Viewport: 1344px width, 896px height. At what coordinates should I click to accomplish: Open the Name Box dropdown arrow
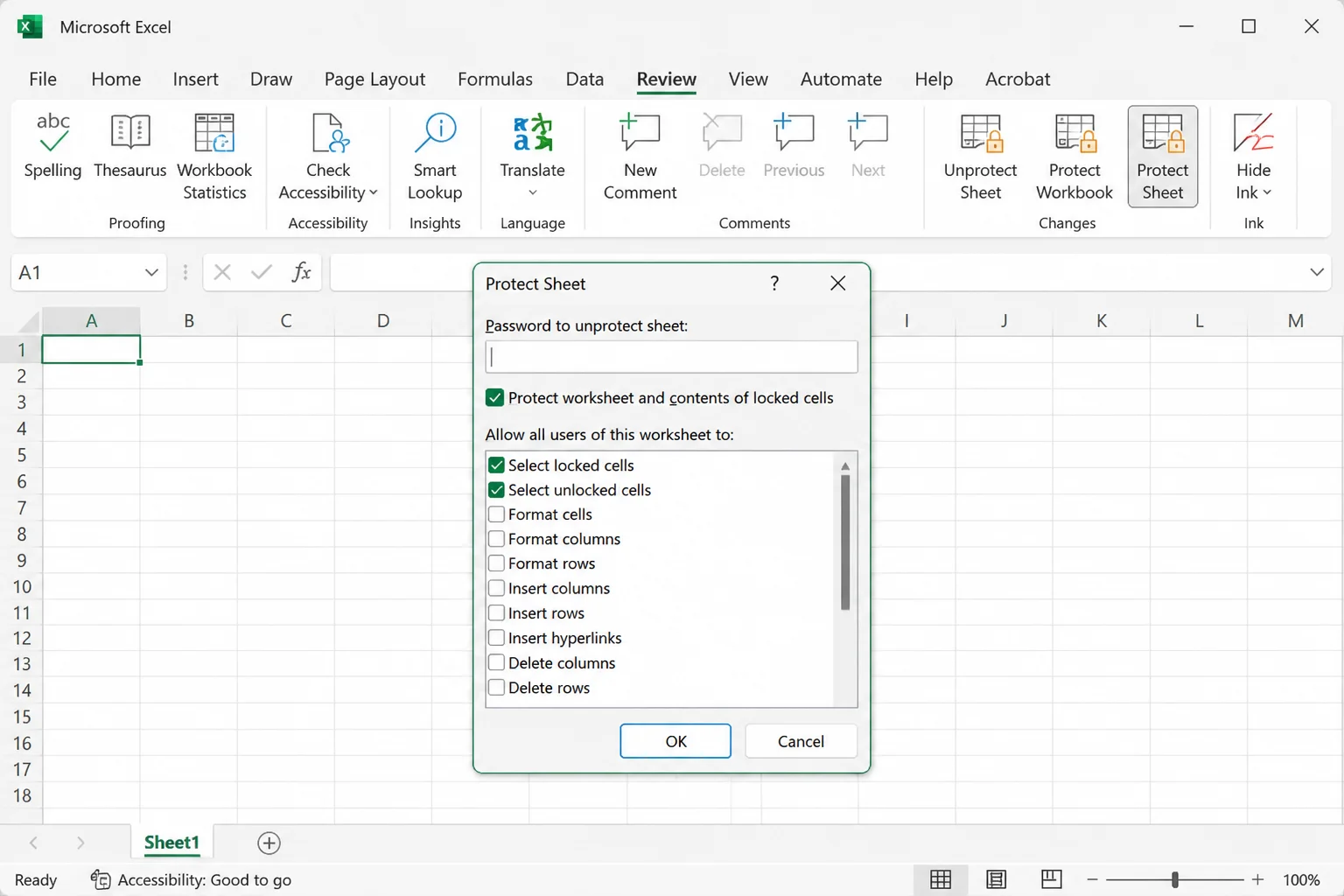click(151, 272)
